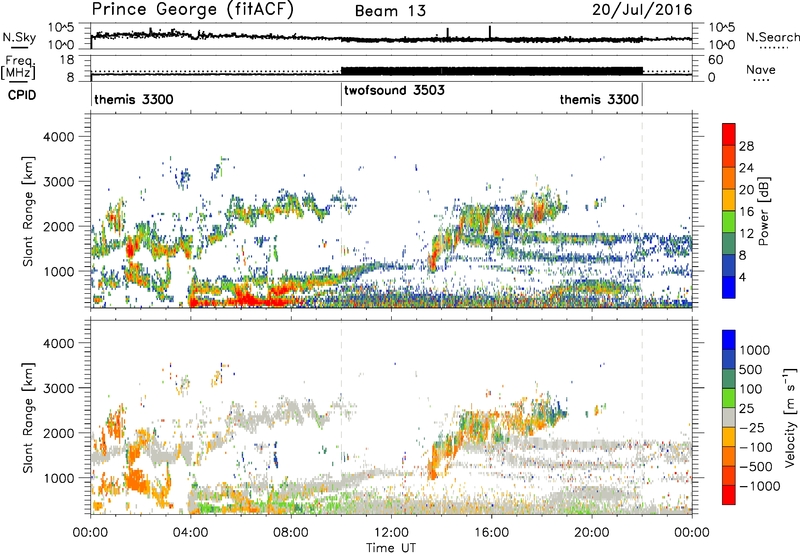Image resolution: width=800 pixels, height=554 pixels.
Task: Click the "28" value on the power colorbar
Action: click(746, 146)
